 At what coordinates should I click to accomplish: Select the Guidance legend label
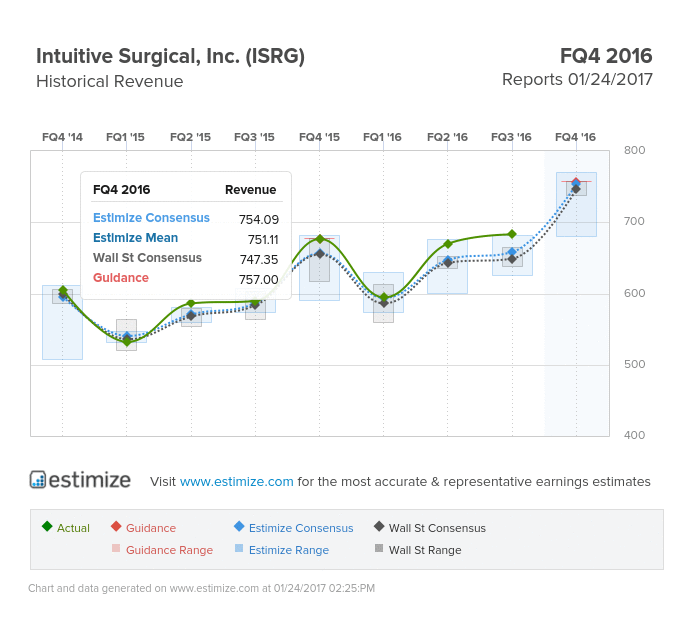coord(151,528)
